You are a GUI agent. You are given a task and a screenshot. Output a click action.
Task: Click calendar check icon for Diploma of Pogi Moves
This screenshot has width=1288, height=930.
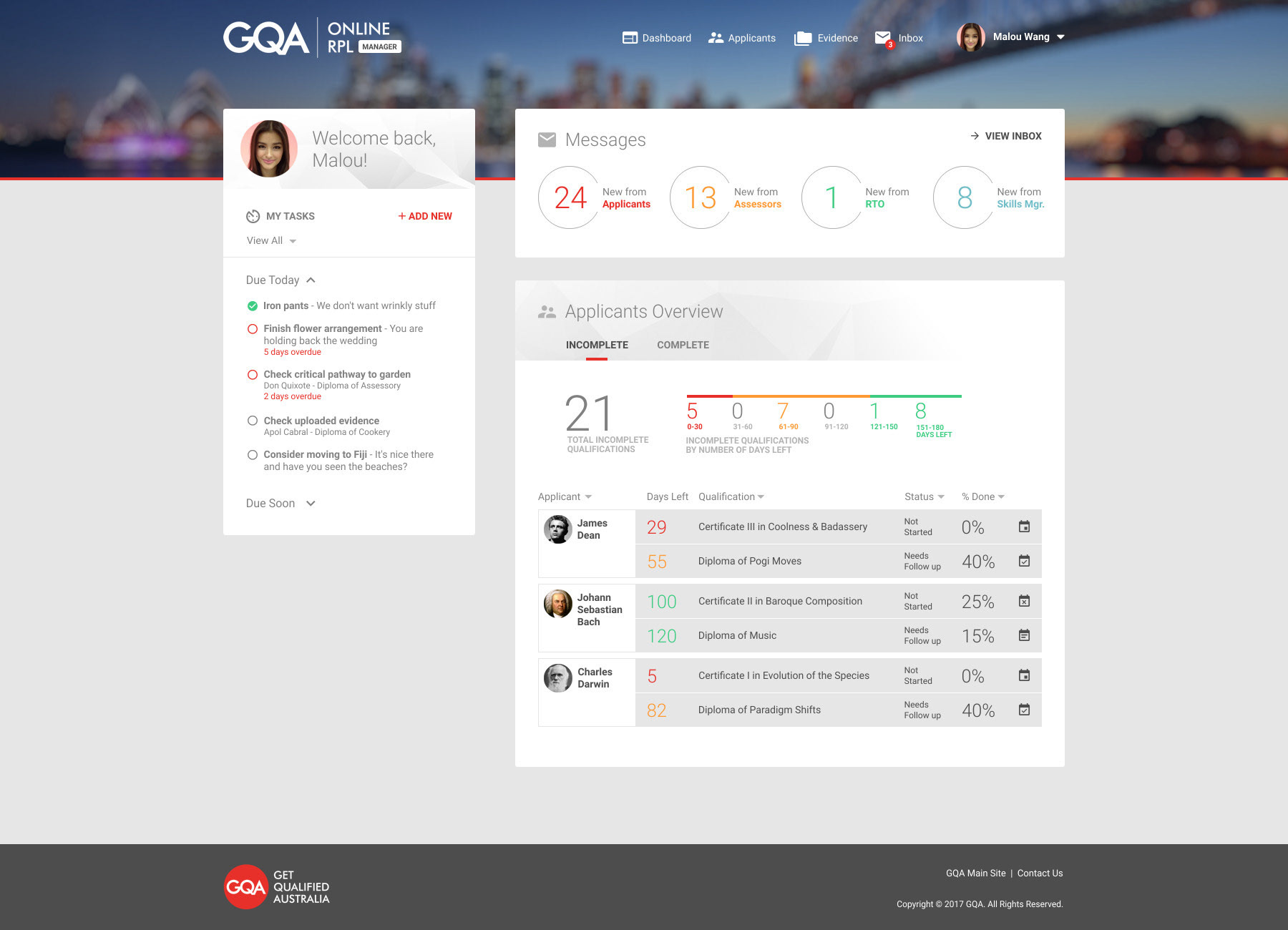(1024, 561)
